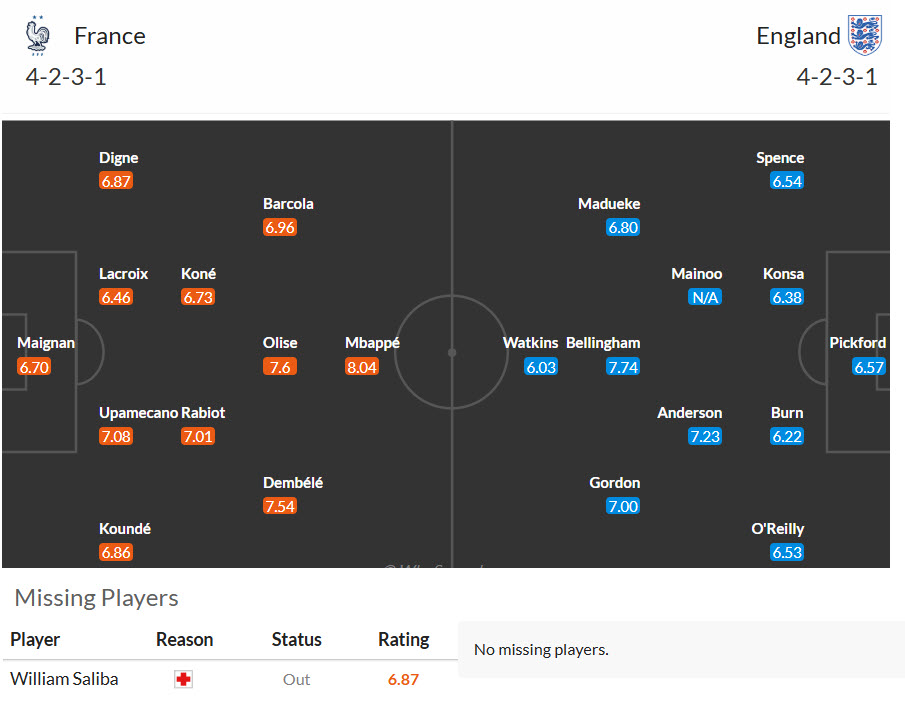Sort missing players by Status column

[297, 639]
